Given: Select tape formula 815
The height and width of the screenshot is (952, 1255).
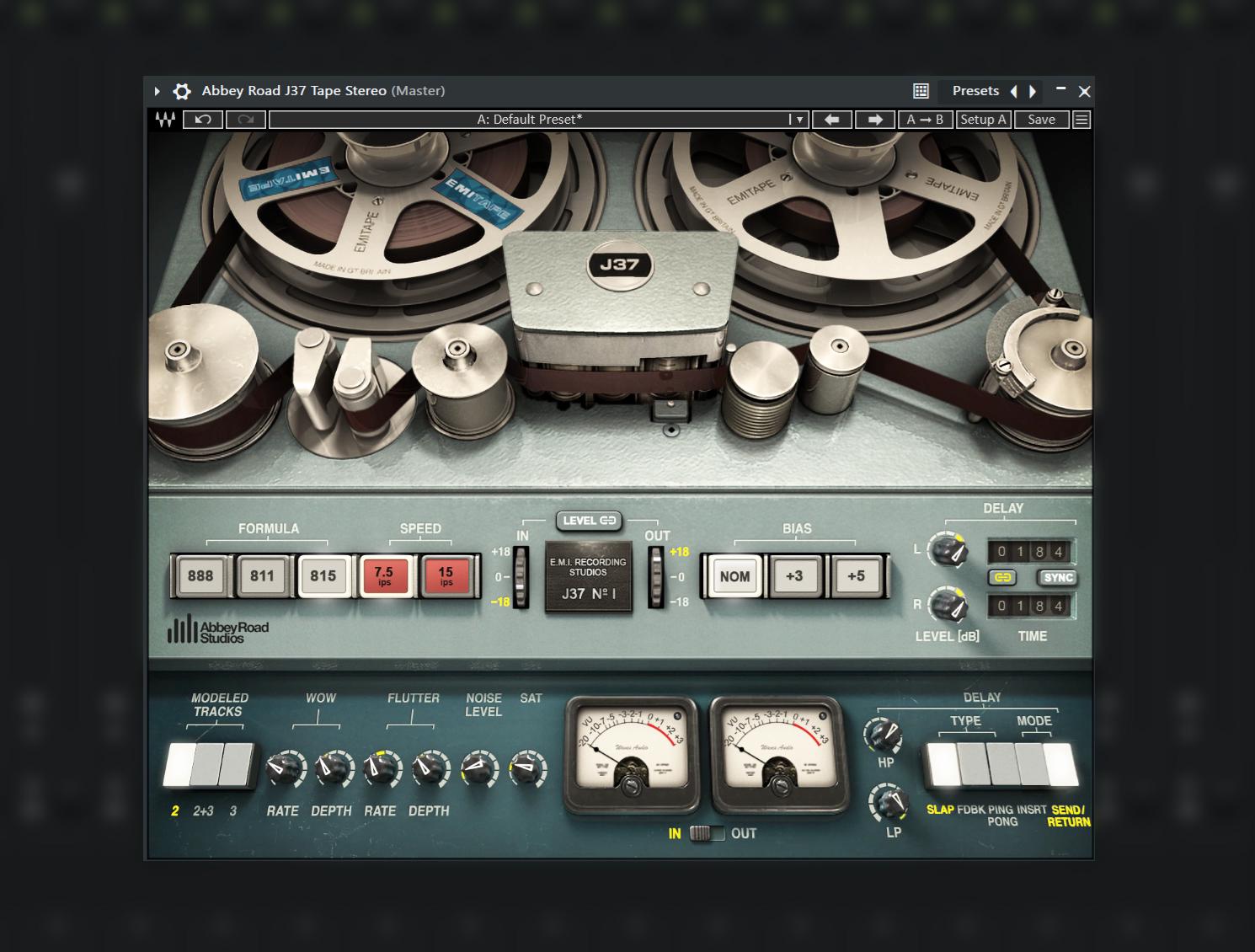Looking at the screenshot, I should click(323, 576).
